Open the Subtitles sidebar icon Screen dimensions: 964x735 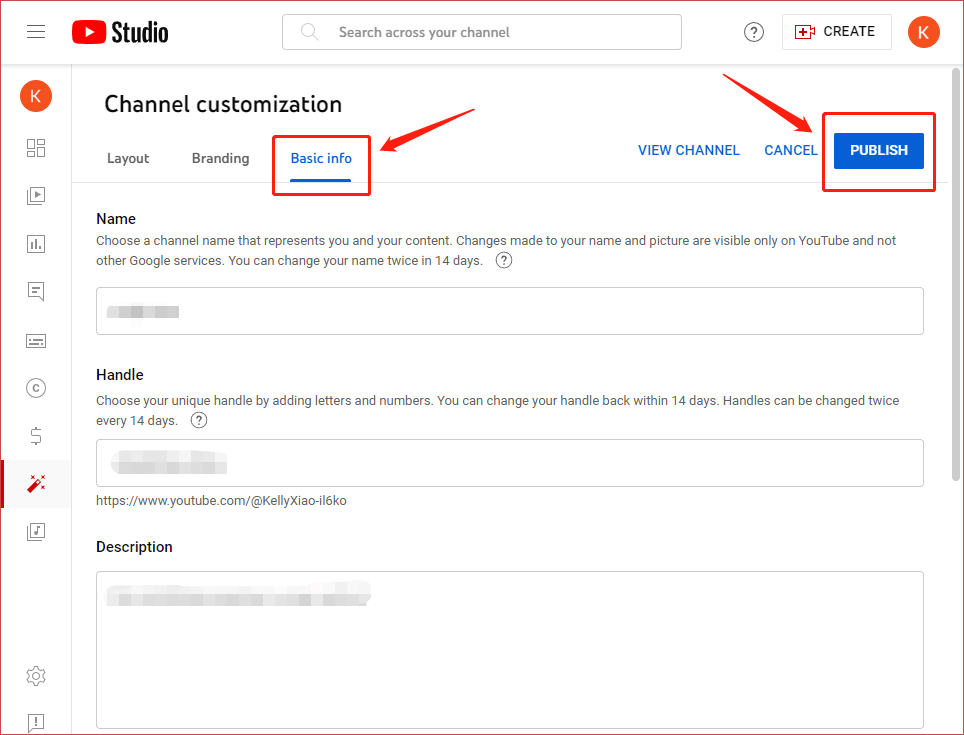coord(36,341)
